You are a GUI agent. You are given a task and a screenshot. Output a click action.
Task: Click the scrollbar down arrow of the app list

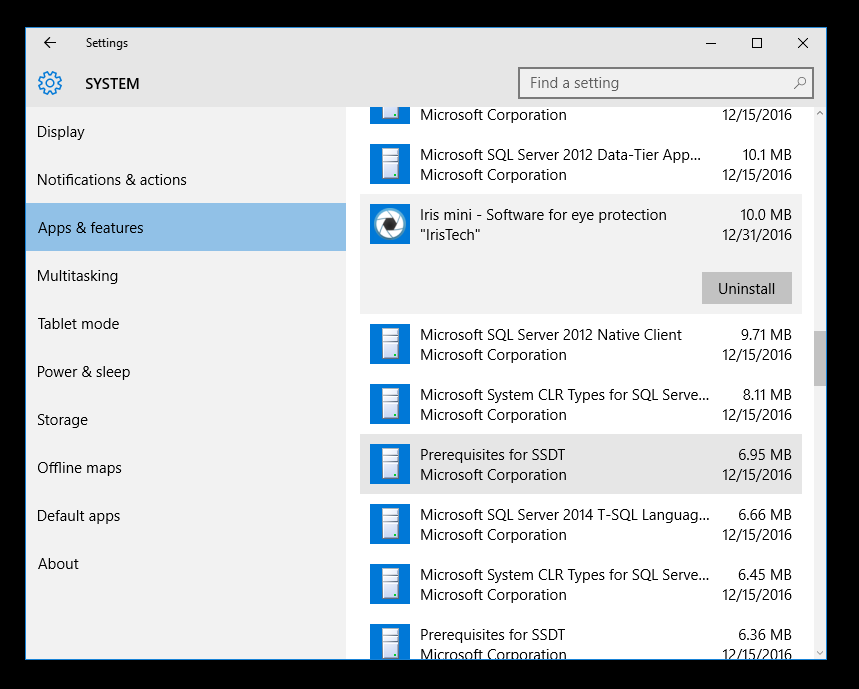[x=820, y=652]
